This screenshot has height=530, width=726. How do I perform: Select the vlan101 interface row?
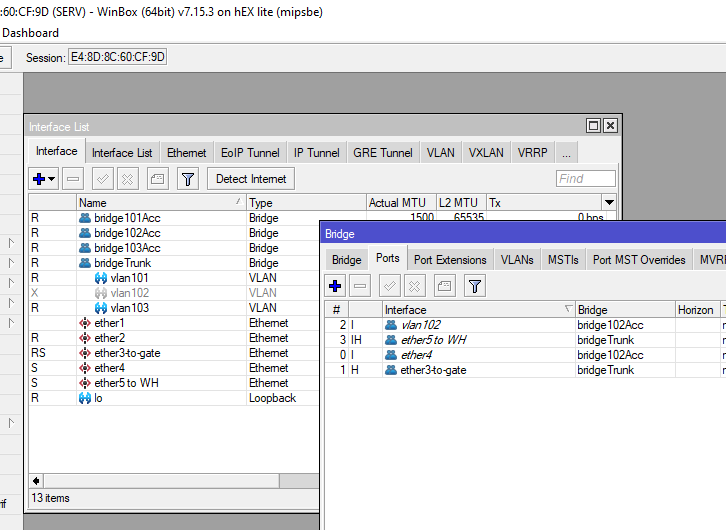(x=174, y=278)
